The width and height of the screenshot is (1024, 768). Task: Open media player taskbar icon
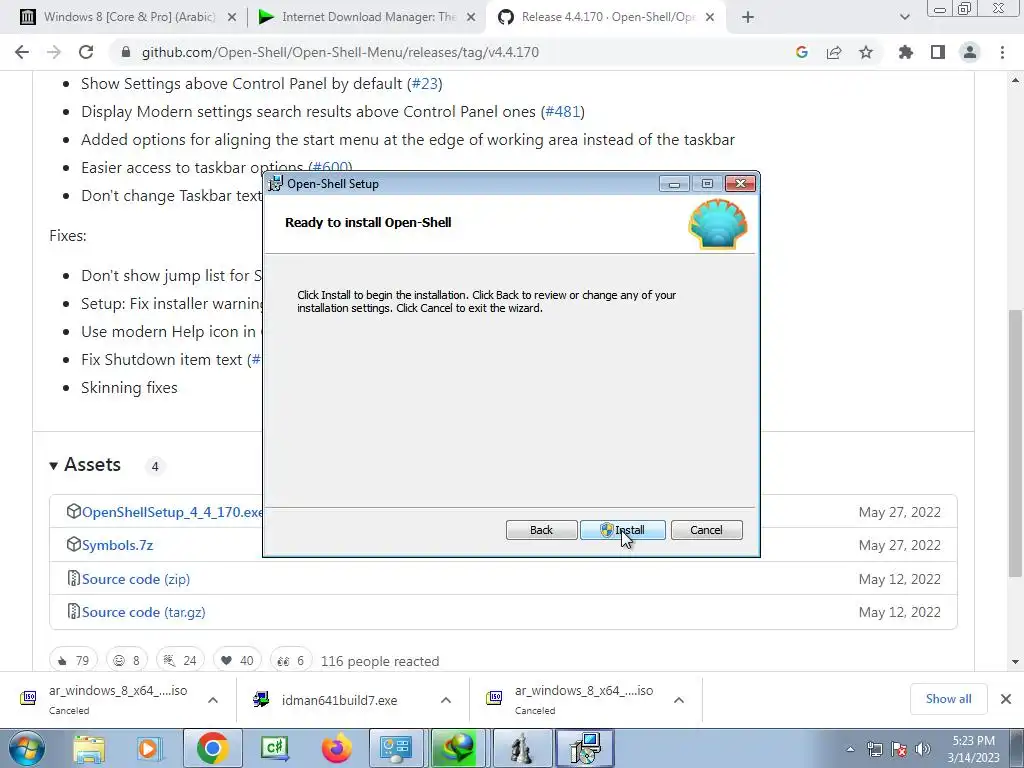(149, 749)
